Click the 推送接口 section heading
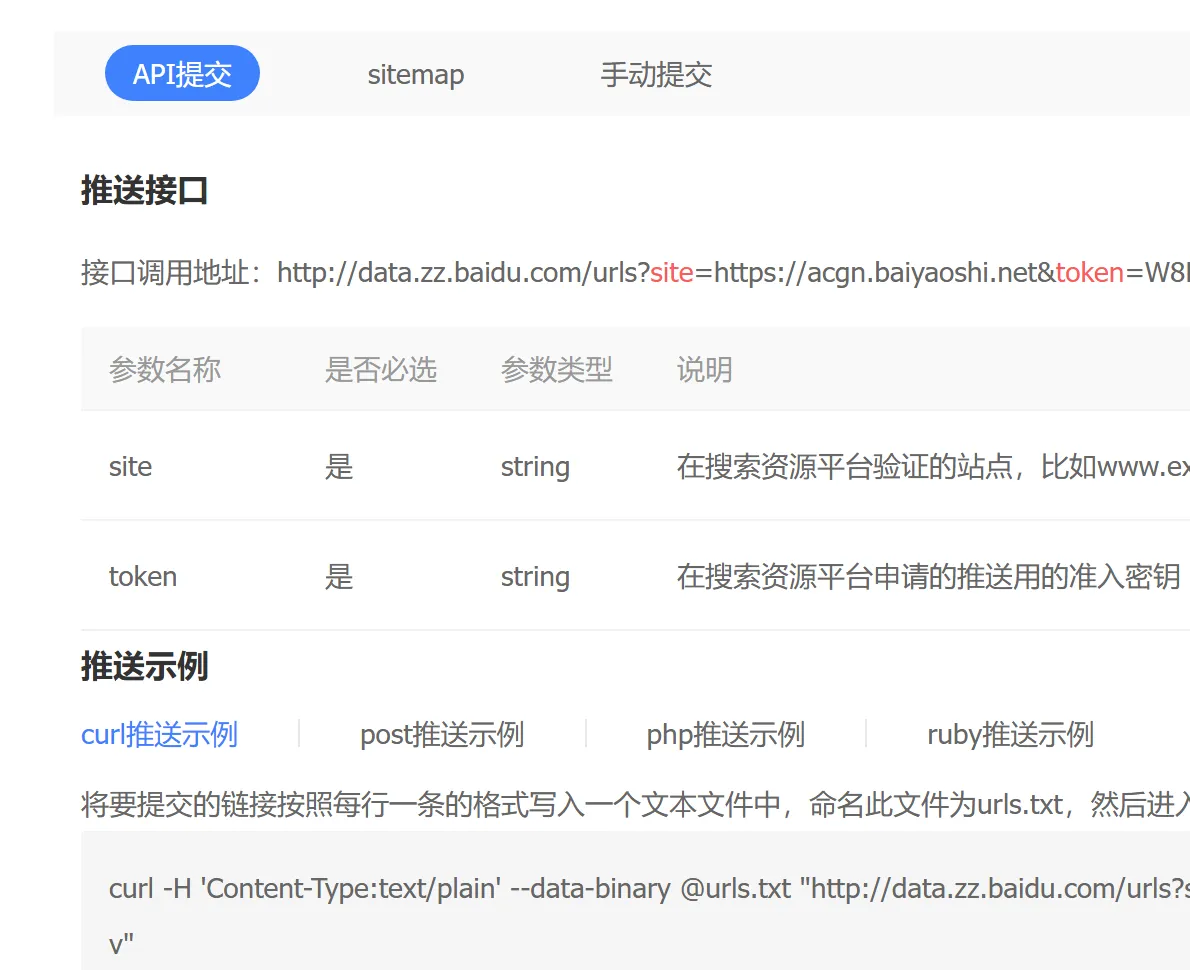 click(x=144, y=190)
